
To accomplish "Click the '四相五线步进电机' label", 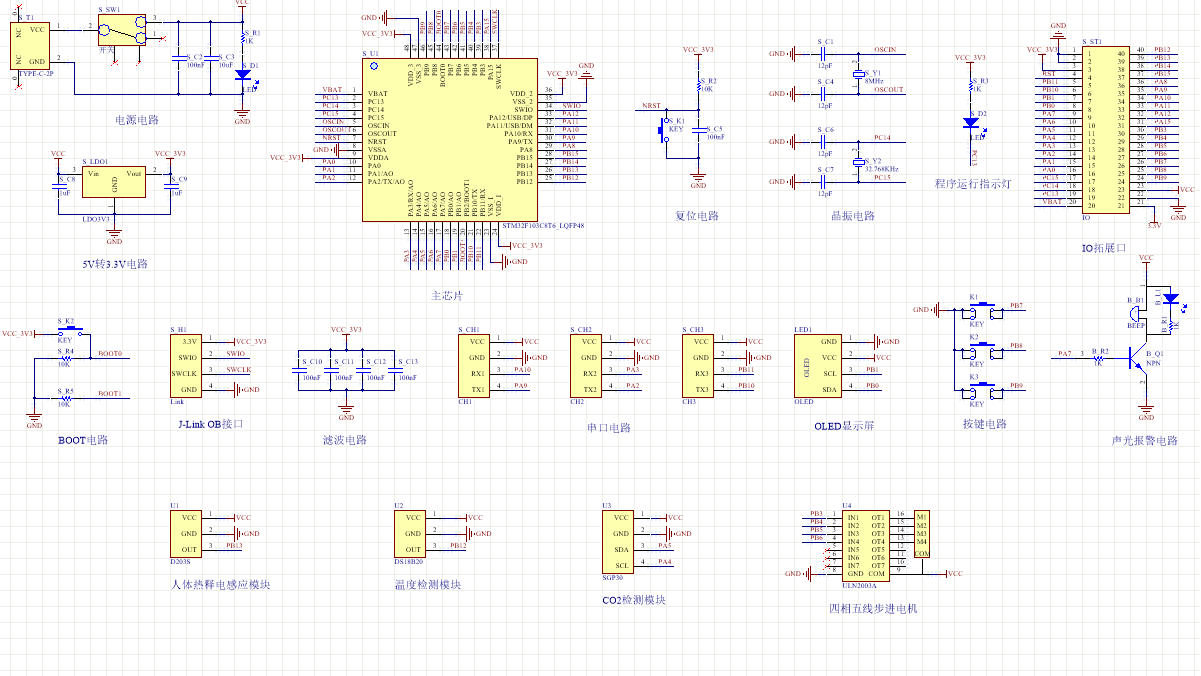I will 873,608.
